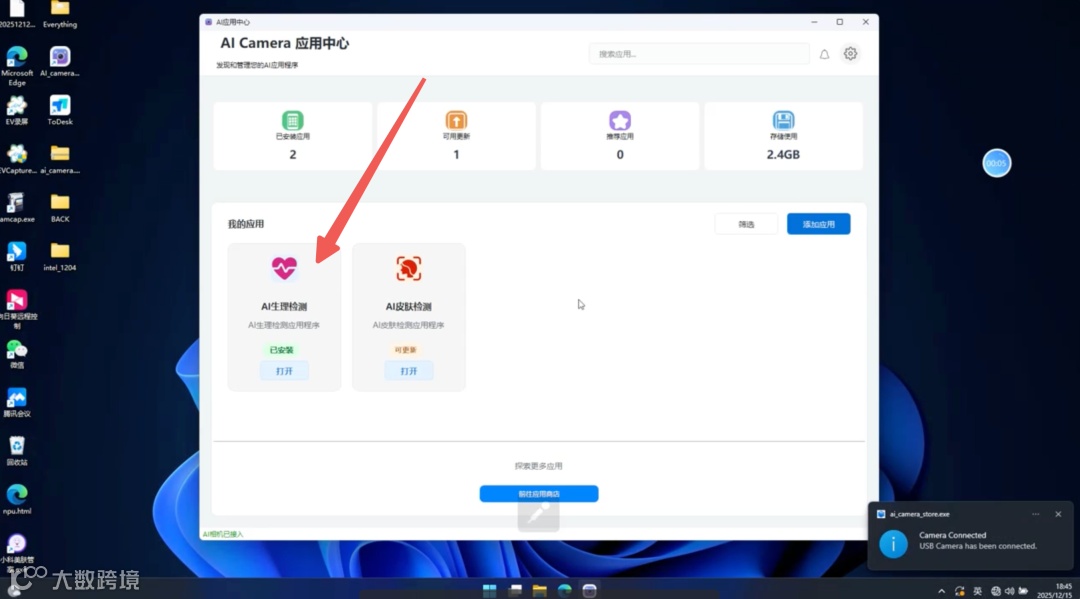Select the 腾讯会议 desktop shortcut

coord(17,403)
